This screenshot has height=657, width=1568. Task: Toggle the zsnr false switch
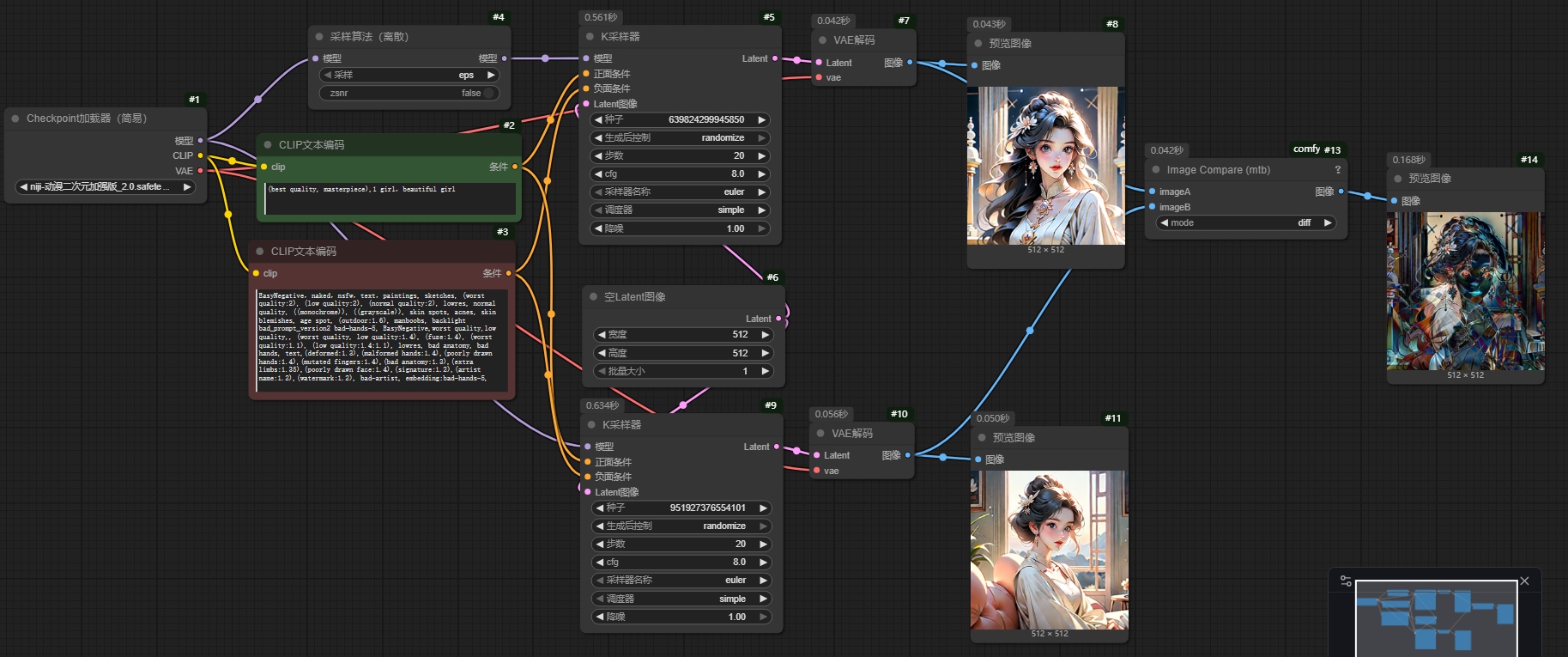click(x=488, y=93)
